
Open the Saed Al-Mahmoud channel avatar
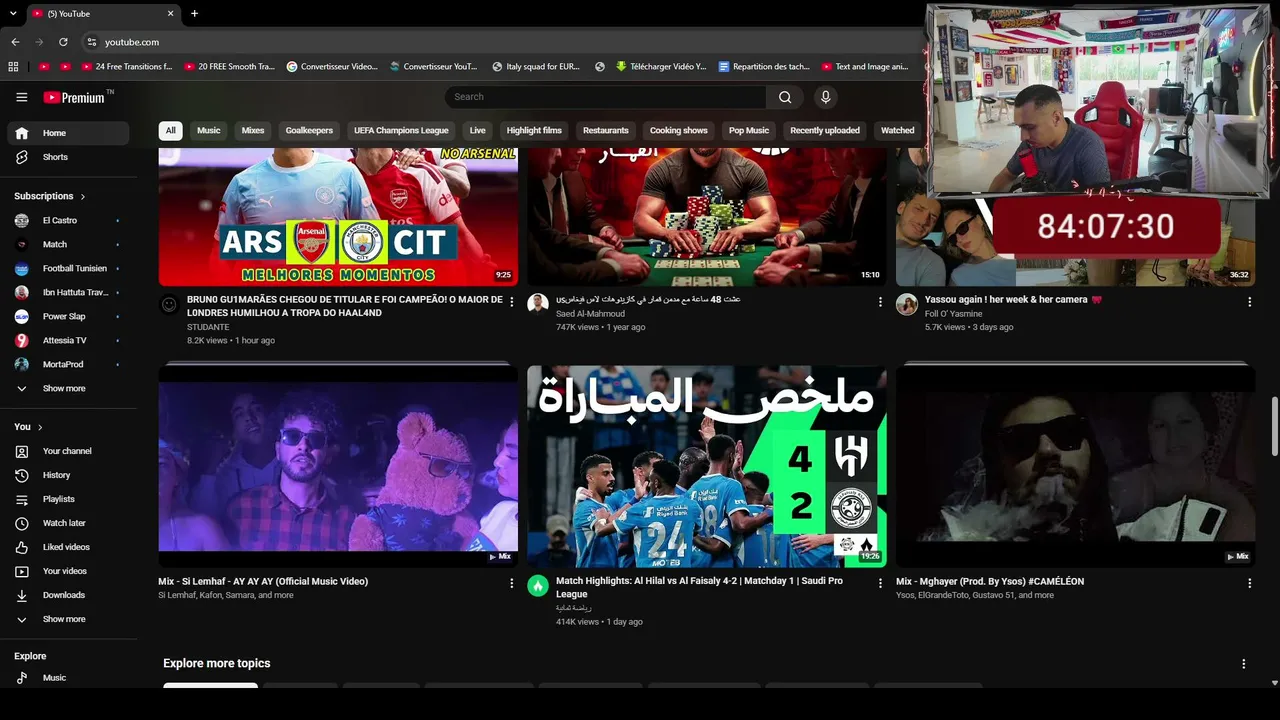[538, 304]
